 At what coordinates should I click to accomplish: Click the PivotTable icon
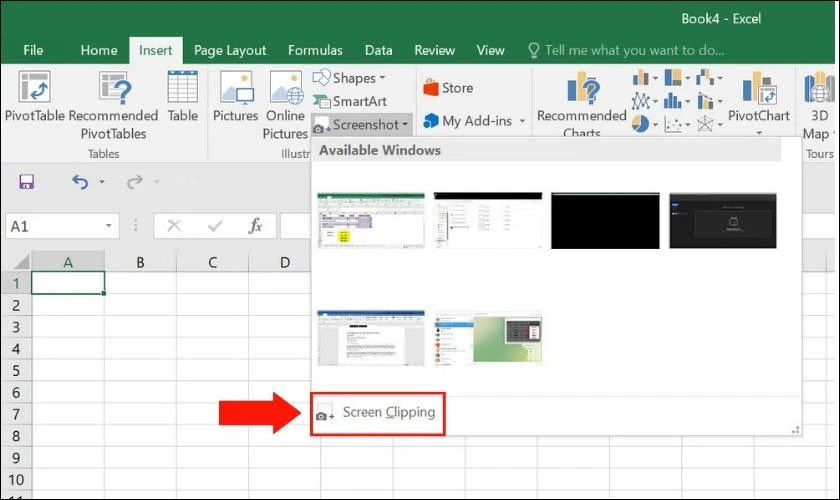(x=34, y=86)
